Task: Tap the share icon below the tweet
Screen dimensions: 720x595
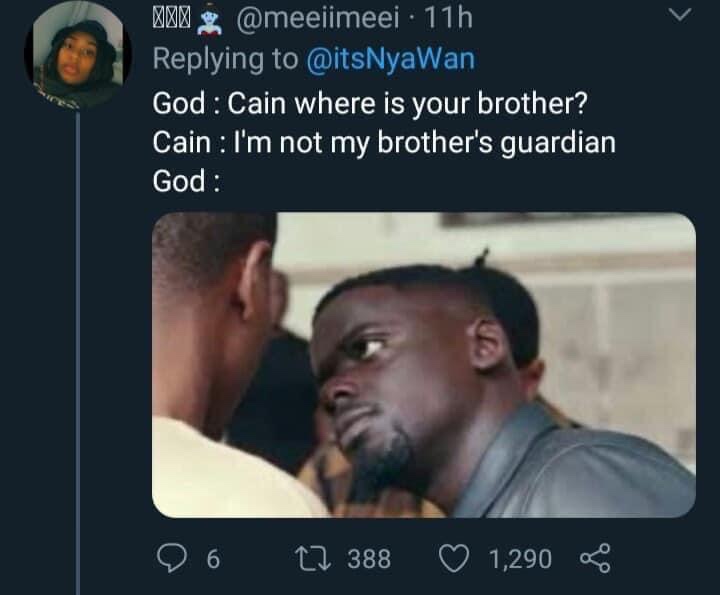Action: (x=595, y=558)
